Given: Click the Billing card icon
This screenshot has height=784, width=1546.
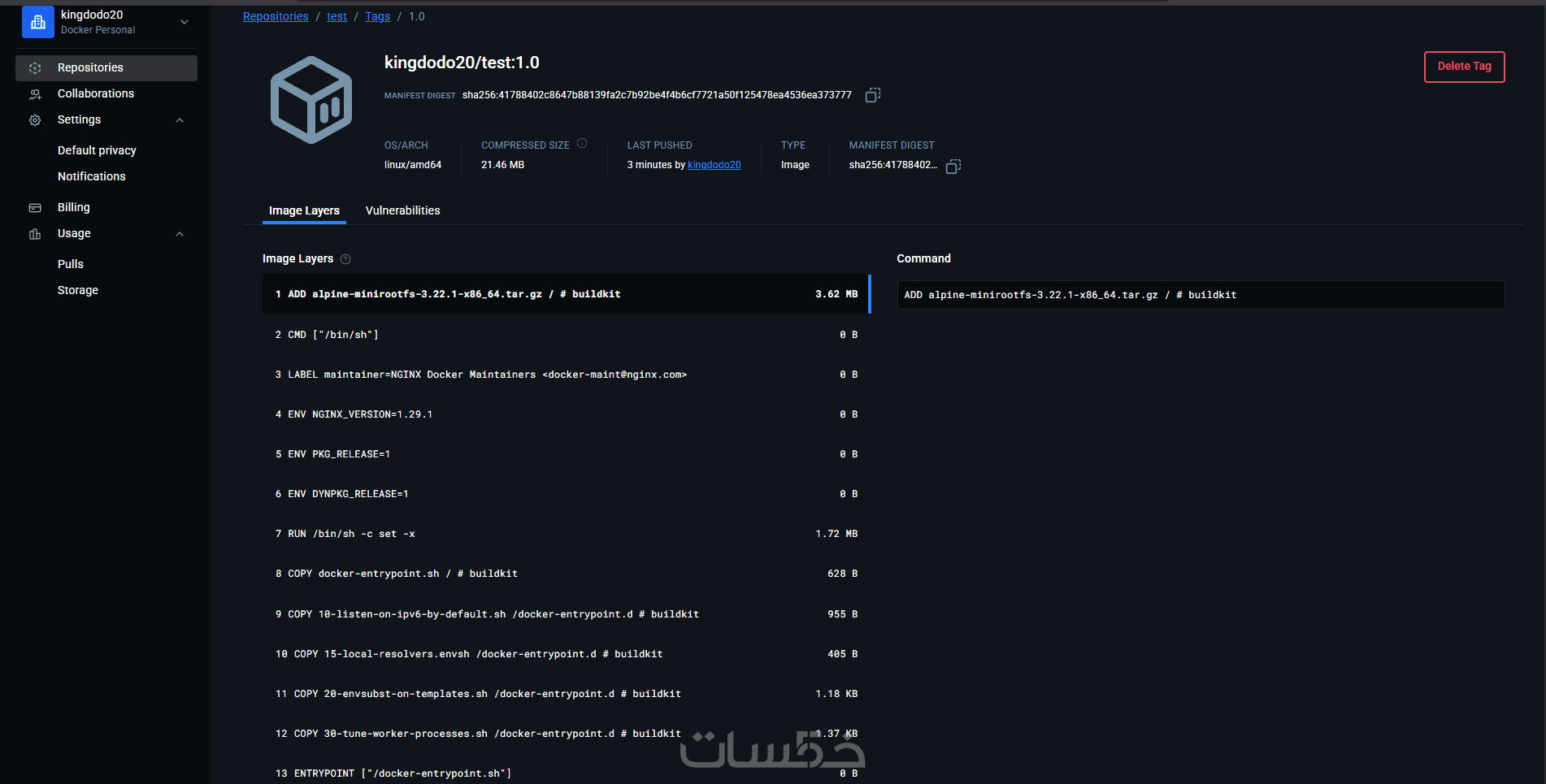Looking at the screenshot, I should pyautogui.click(x=35, y=208).
